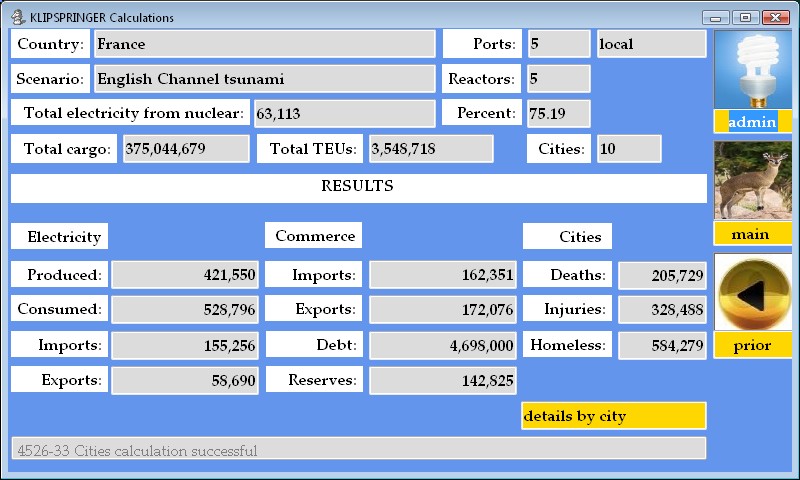The height and width of the screenshot is (480, 800).
Task: Select the Reactors value field
Action: pos(558,79)
